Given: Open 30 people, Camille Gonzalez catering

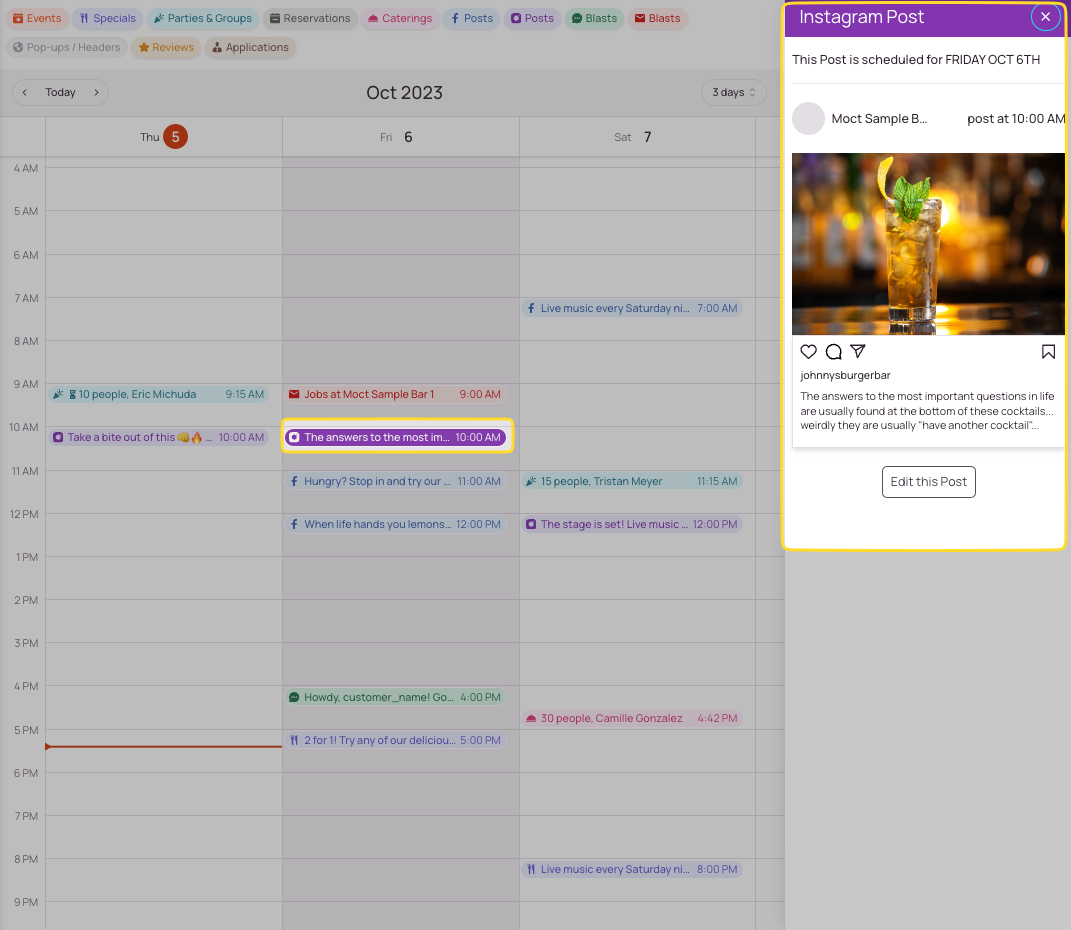Looking at the screenshot, I should tap(632, 718).
